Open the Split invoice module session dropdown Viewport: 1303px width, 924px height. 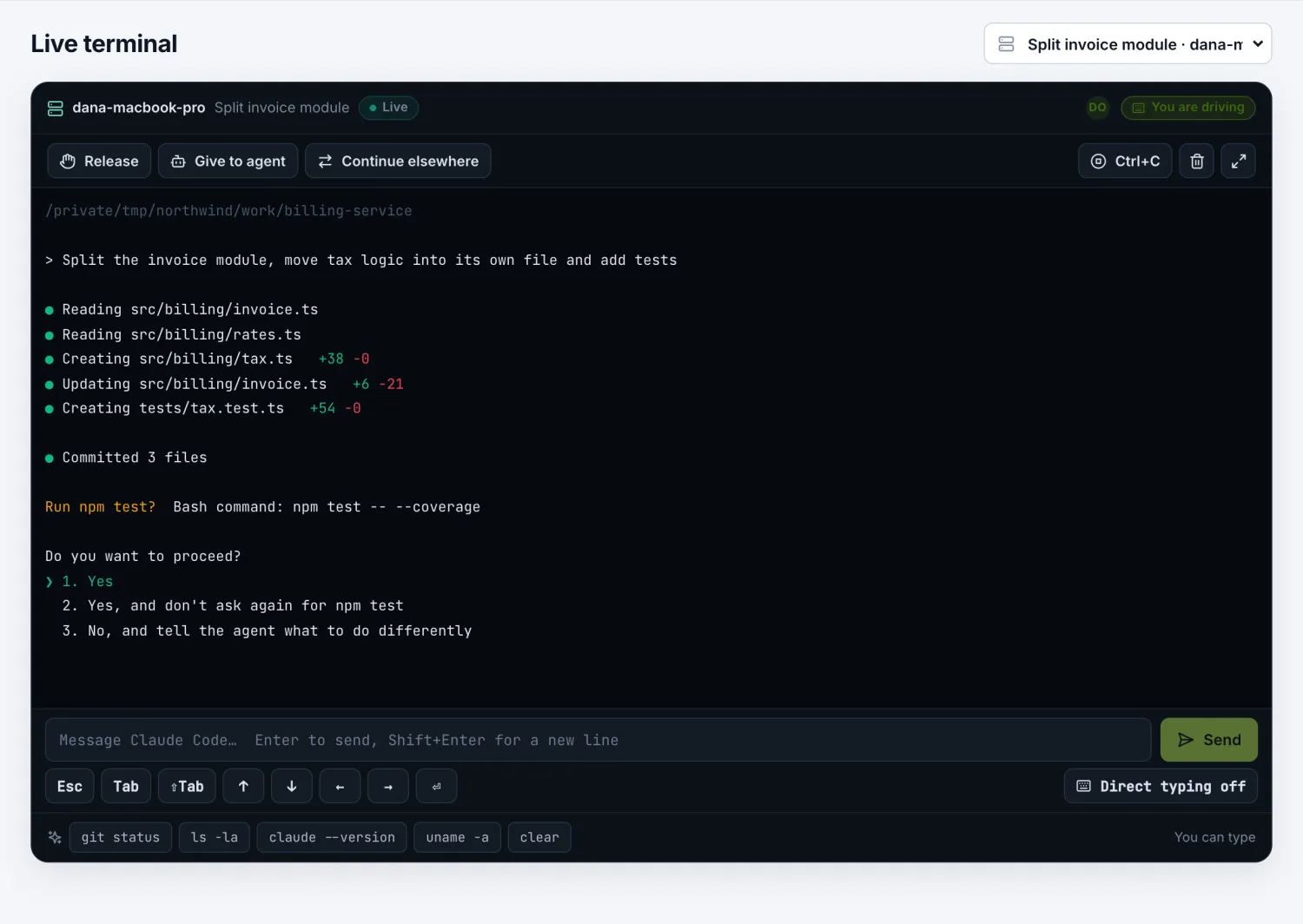[1128, 43]
